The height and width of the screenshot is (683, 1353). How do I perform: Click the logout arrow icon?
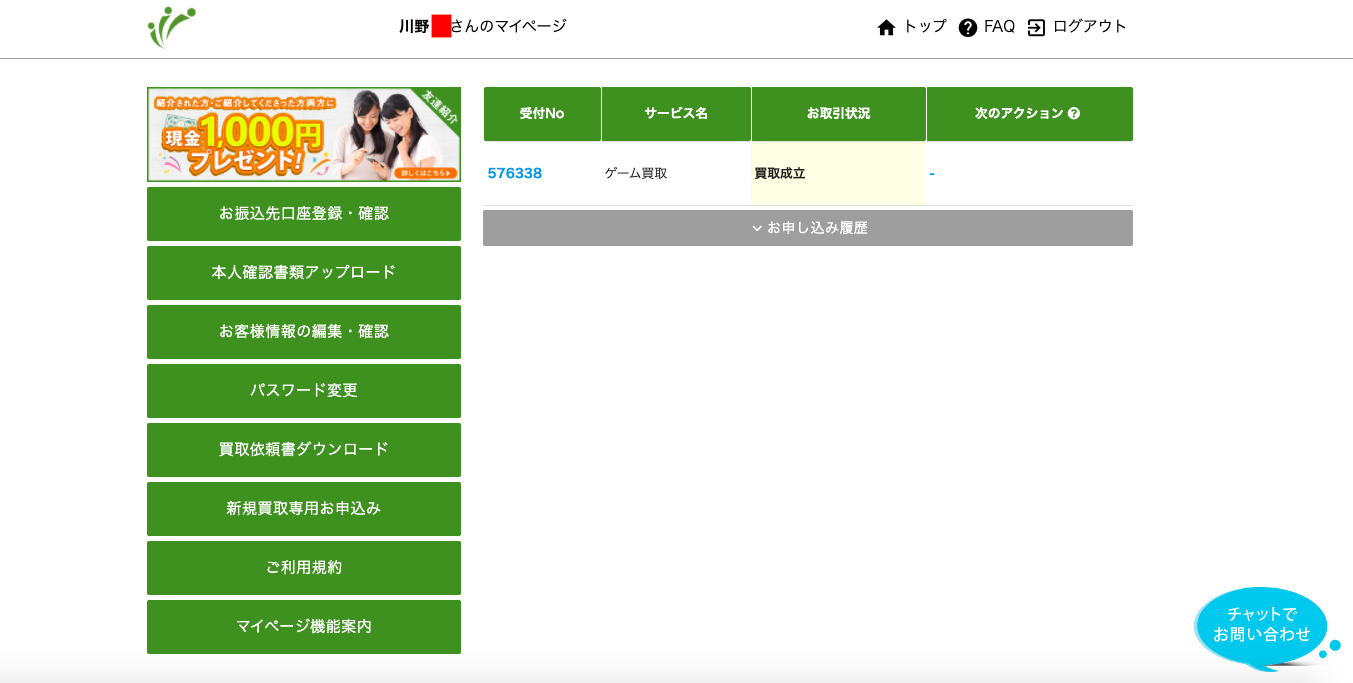(x=1036, y=28)
